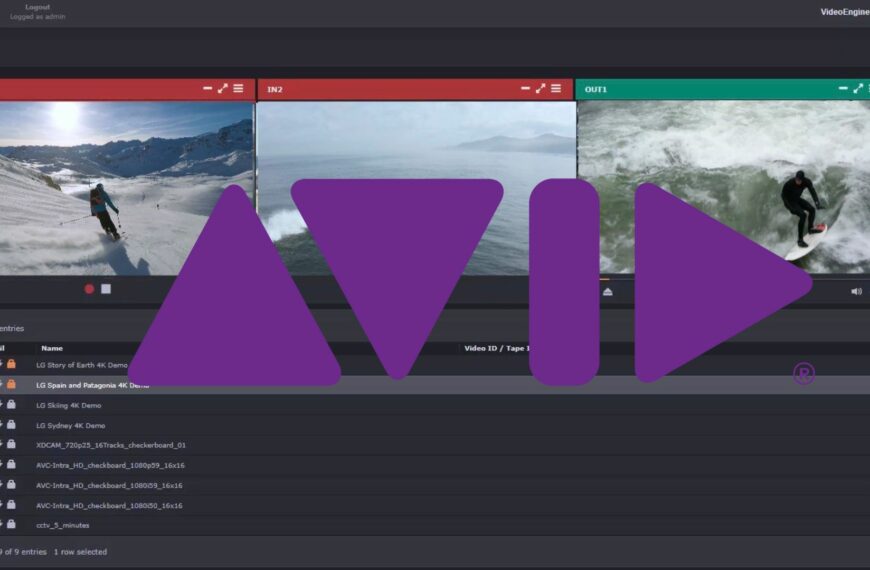Image resolution: width=870 pixels, height=570 pixels.
Task: Eject the clip in OUT1 player
Action: coord(608,291)
